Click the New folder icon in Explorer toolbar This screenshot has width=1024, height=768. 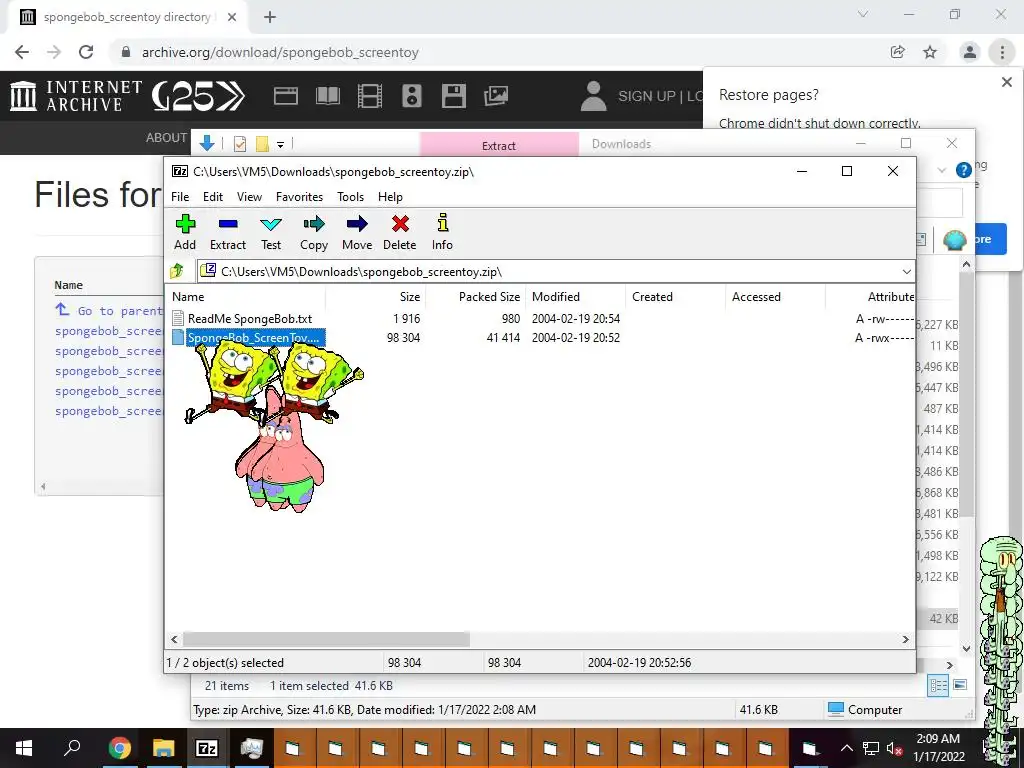(x=262, y=144)
